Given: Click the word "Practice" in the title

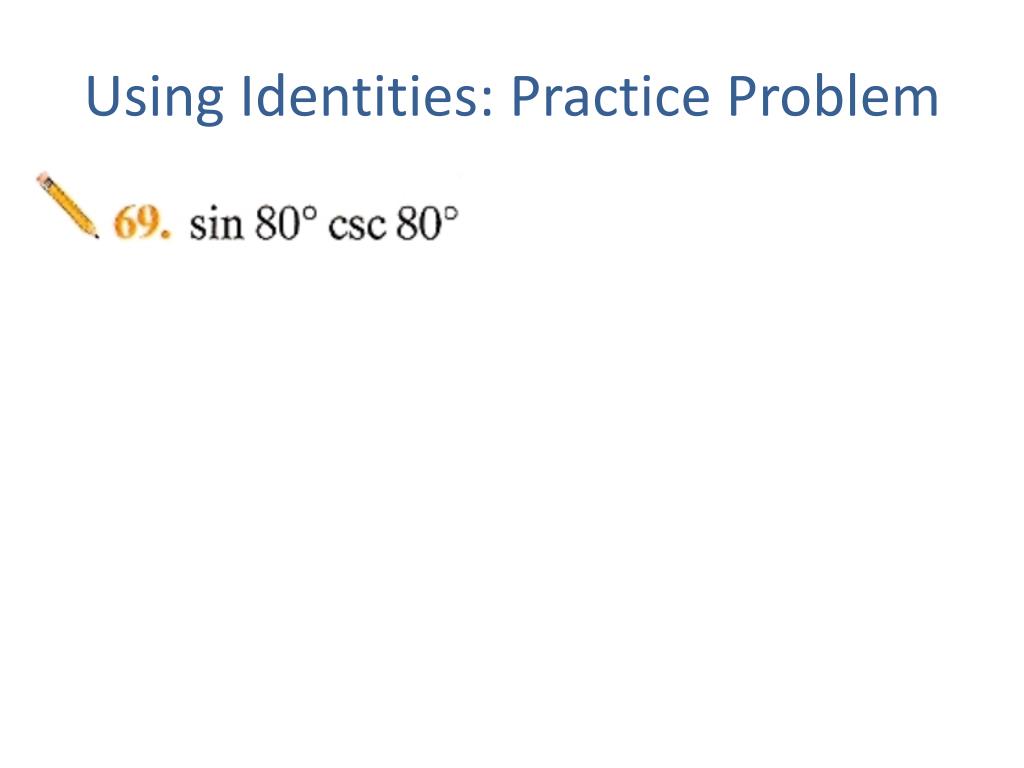Looking at the screenshot, I should [x=610, y=95].
